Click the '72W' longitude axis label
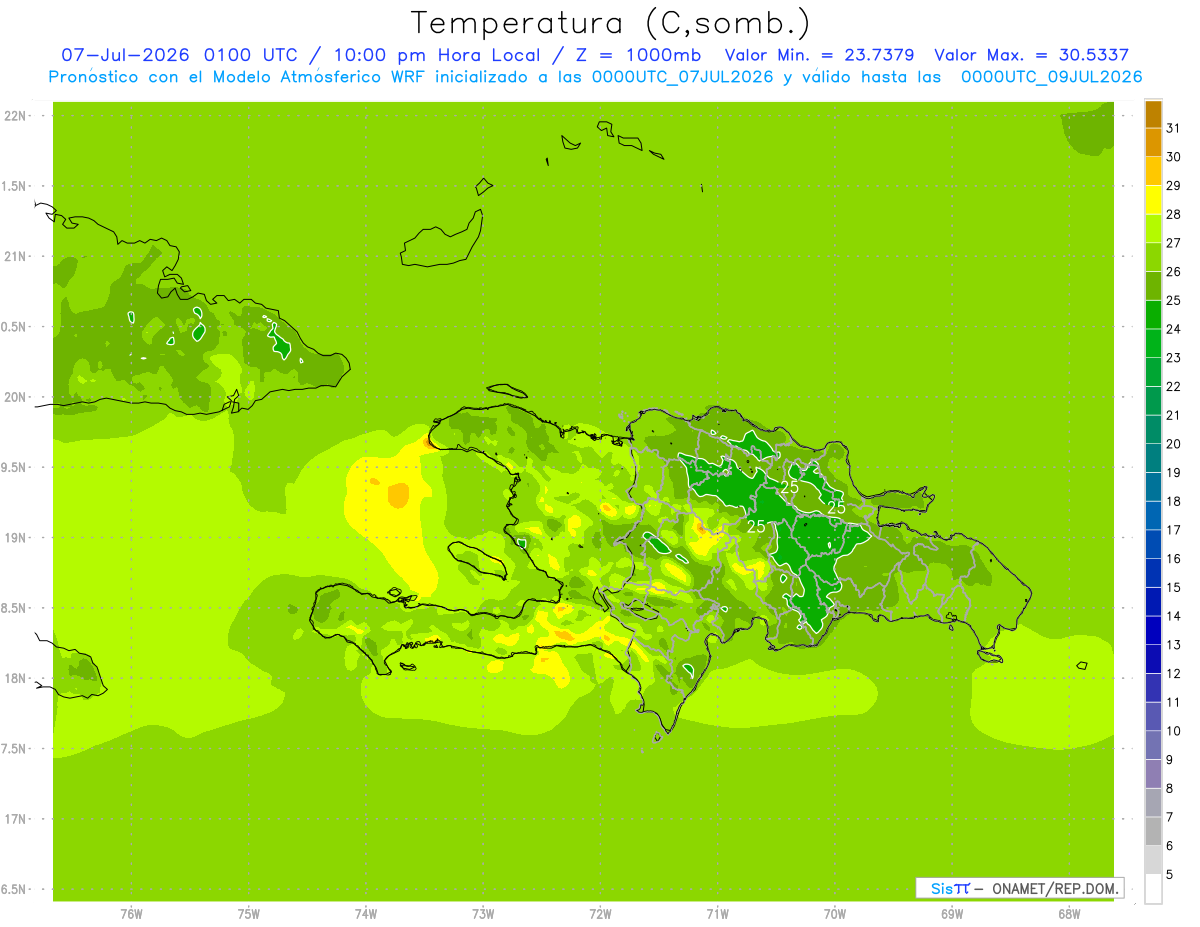The image size is (1200, 927). [x=600, y=914]
